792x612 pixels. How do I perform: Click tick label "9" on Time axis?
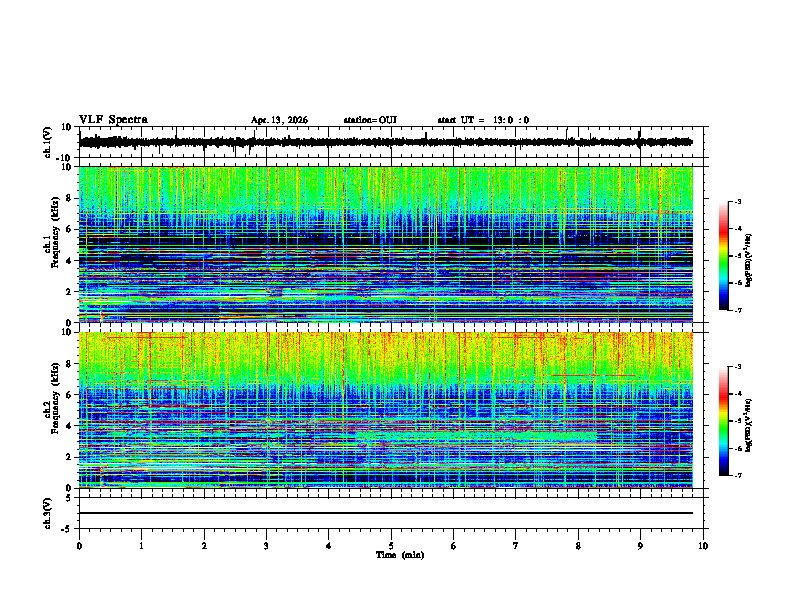click(640, 546)
